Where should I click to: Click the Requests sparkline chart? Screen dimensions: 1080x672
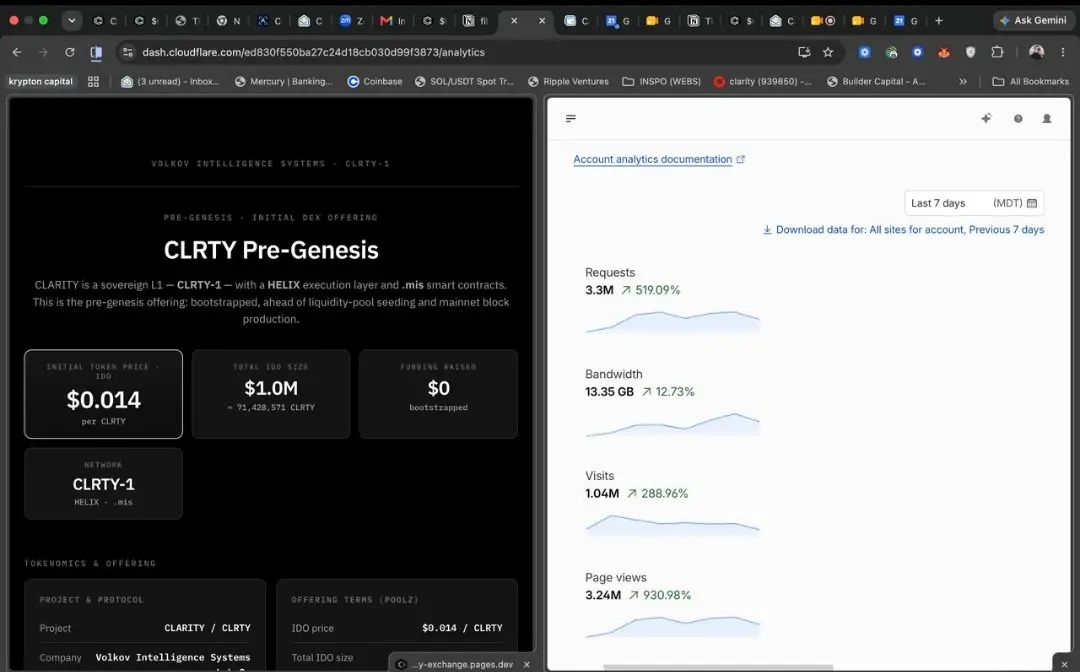coord(672,322)
